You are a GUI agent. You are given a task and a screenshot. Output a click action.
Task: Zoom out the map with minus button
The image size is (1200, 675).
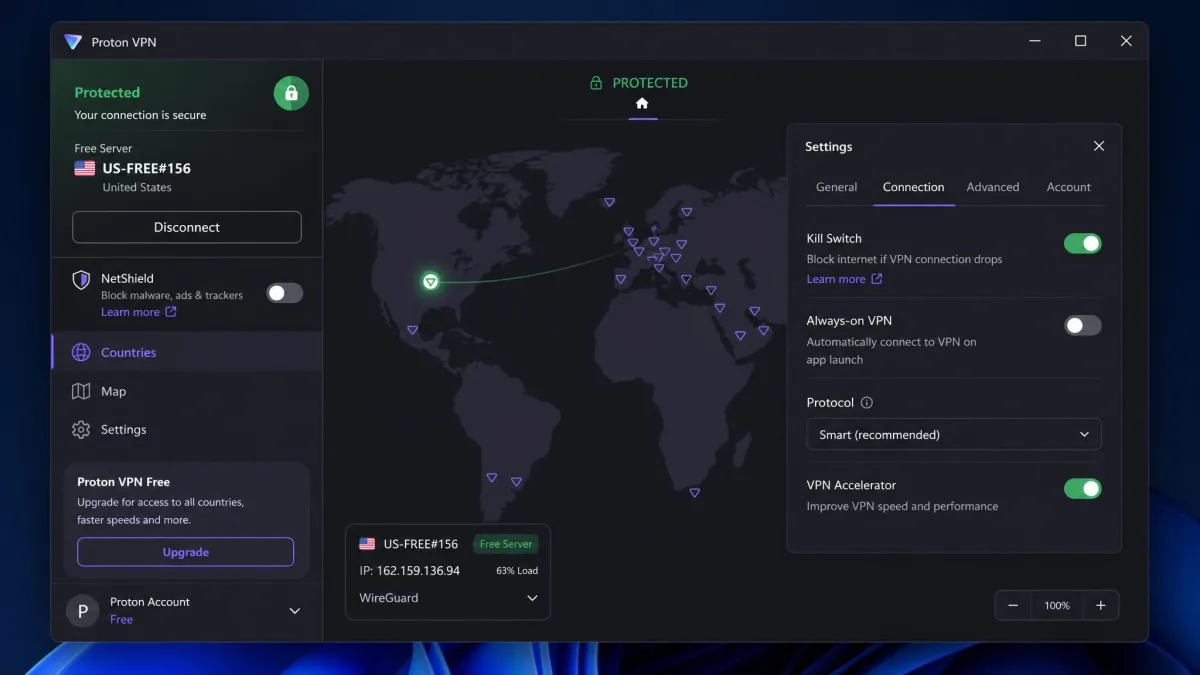coord(1013,605)
